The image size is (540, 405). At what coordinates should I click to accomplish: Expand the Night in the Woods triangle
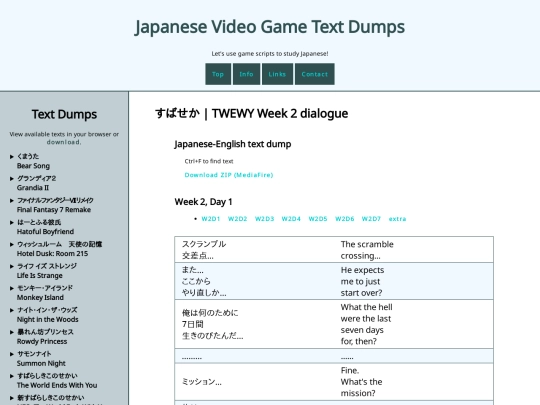coord(12,310)
